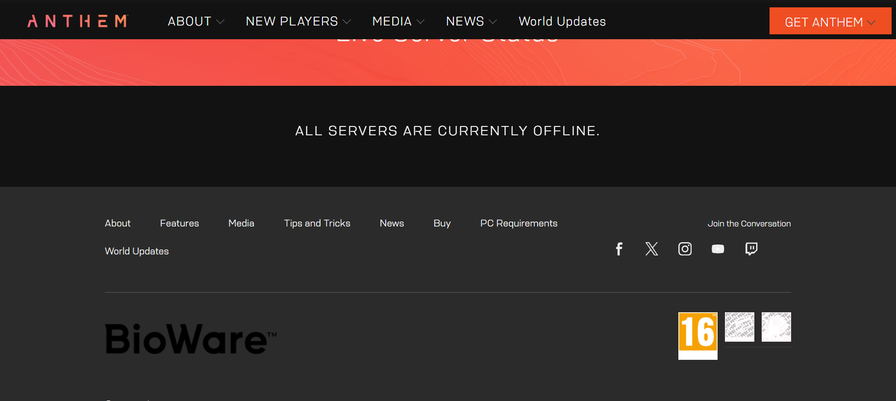Screen dimensions: 896x401
Task: Open the Anthem Twitch icon
Action: click(x=751, y=249)
